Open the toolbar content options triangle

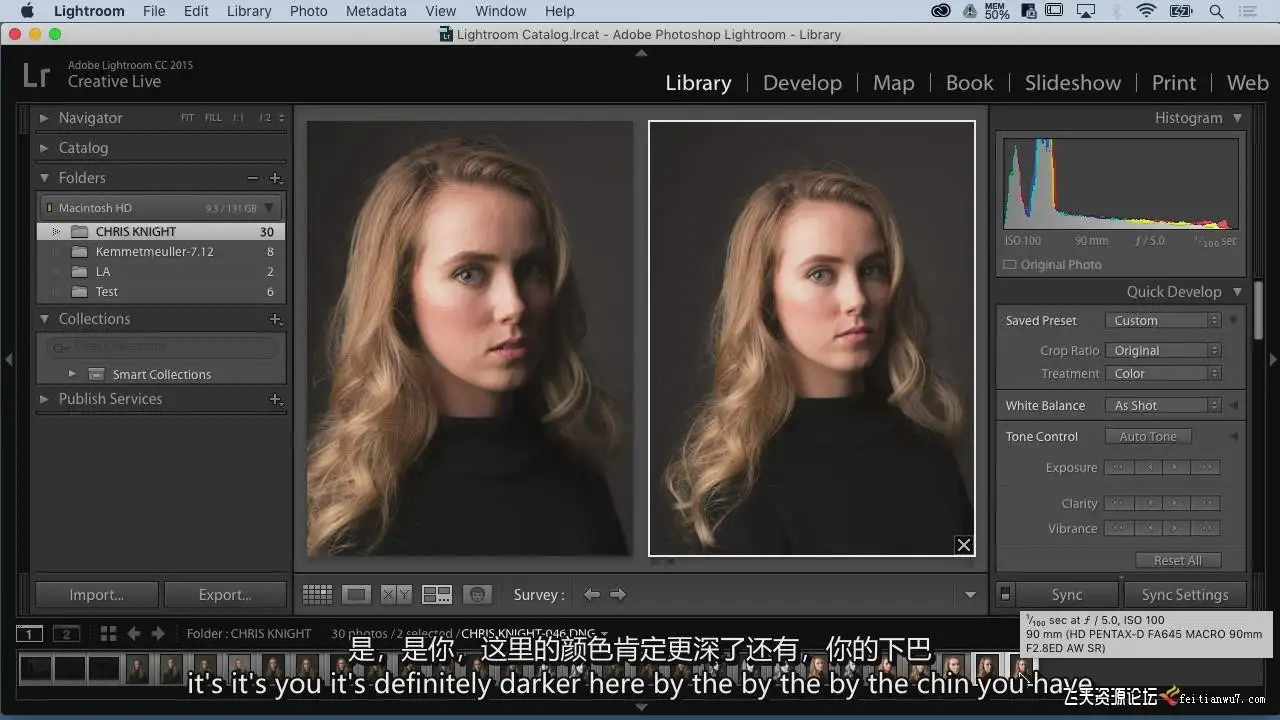tap(970, 595)
